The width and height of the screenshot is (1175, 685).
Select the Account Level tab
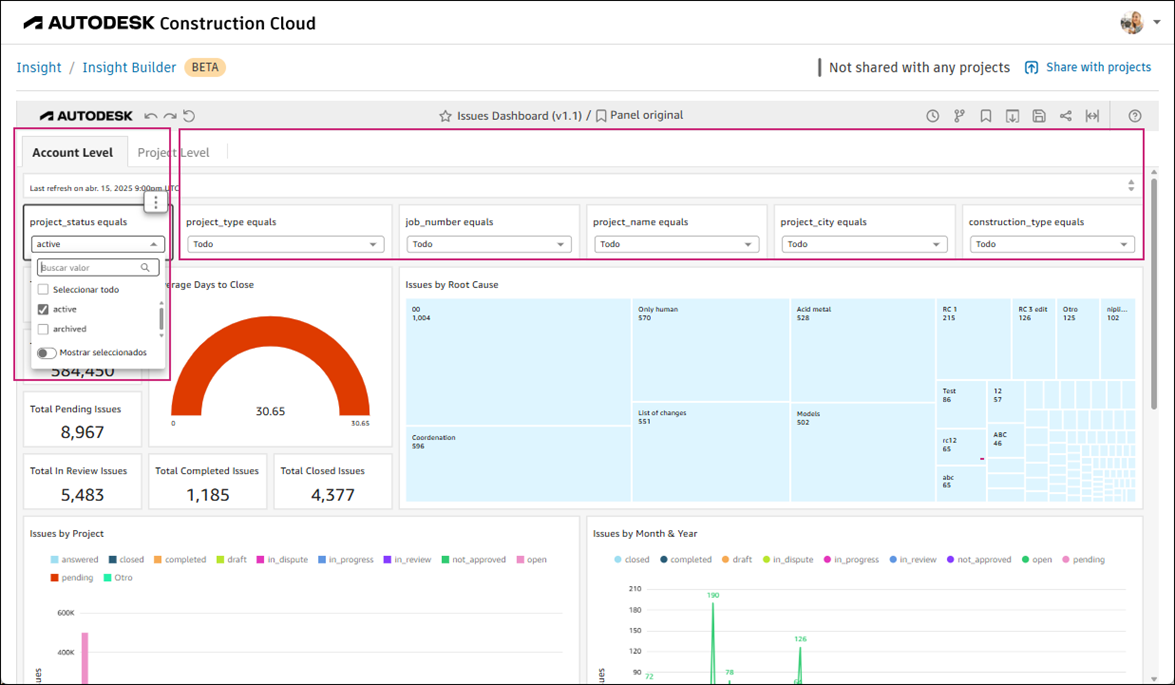tap(73, 152)
